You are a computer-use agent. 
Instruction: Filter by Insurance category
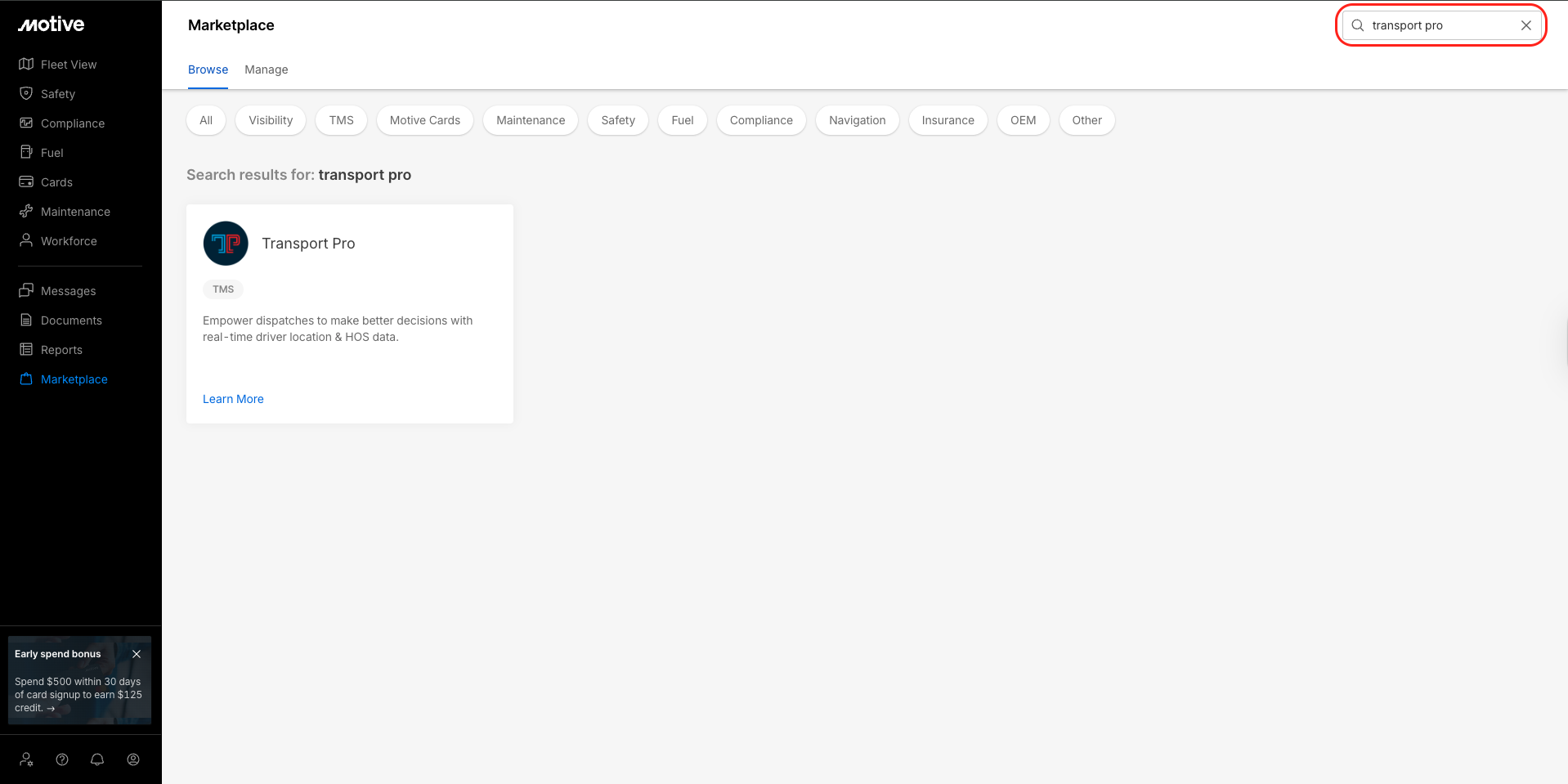click(948, 120)
